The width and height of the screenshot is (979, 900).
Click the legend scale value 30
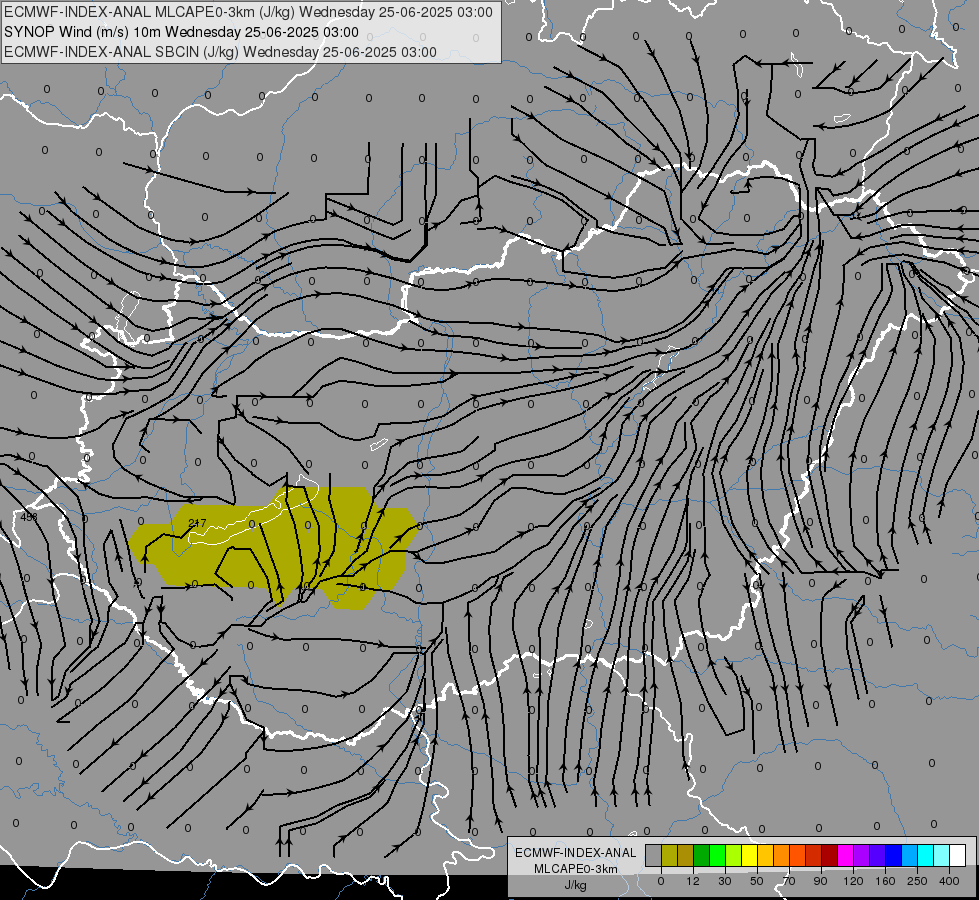point(724,881)
